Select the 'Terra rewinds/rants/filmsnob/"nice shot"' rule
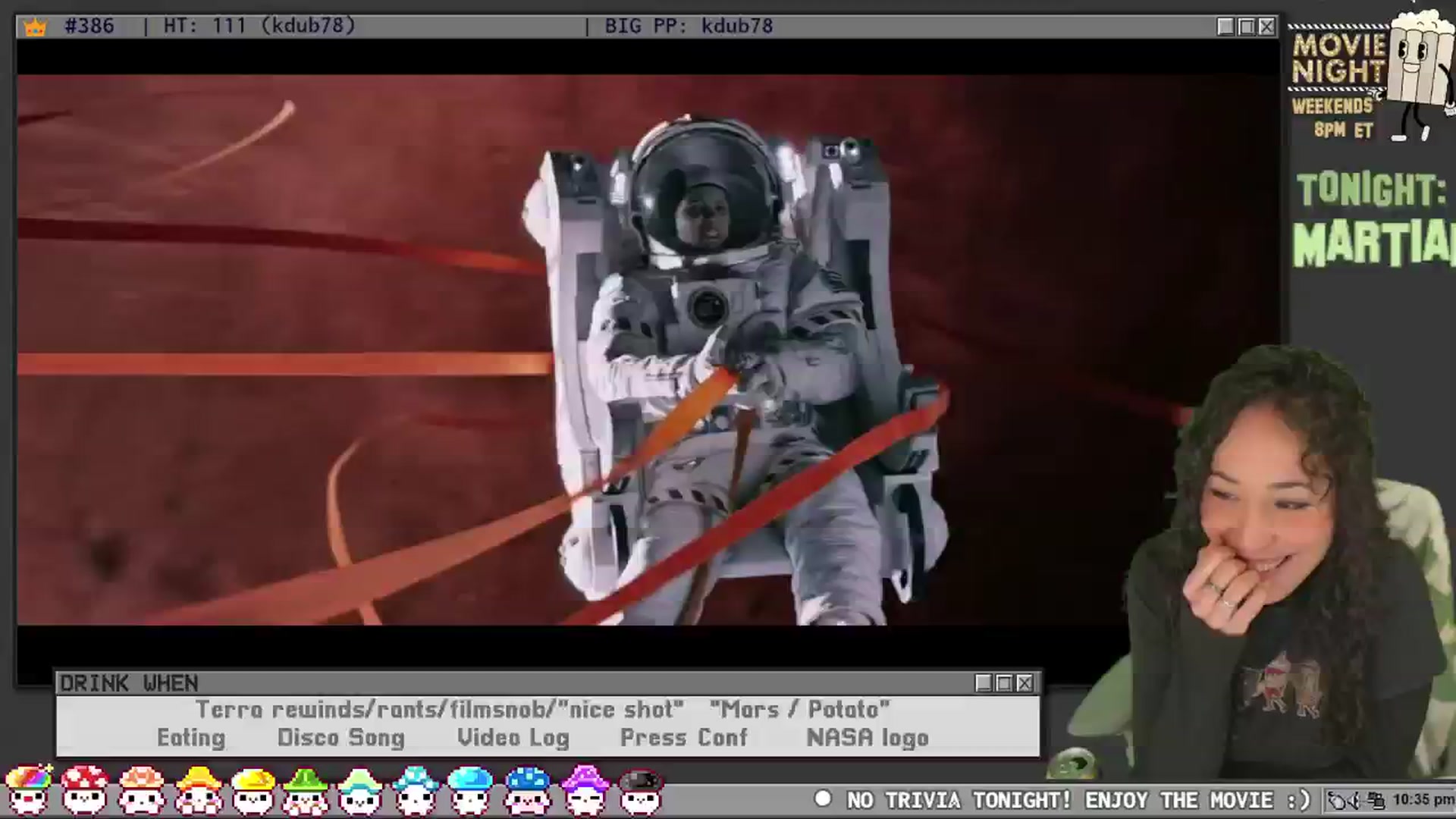Image resolution: width=1456 pixels, height=819 pixels. pos(439,710)
